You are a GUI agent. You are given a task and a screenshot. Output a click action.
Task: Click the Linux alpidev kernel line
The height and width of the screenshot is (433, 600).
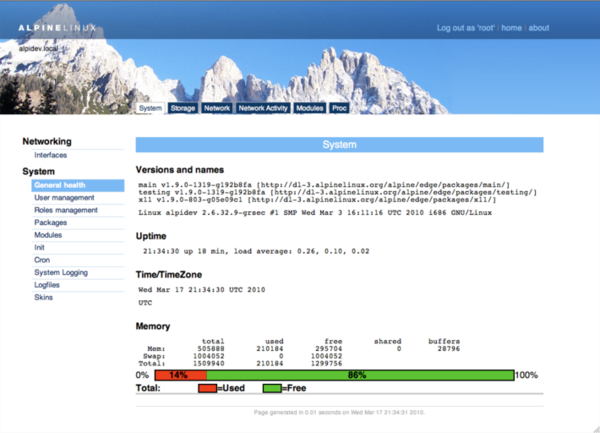coord(315,213)
